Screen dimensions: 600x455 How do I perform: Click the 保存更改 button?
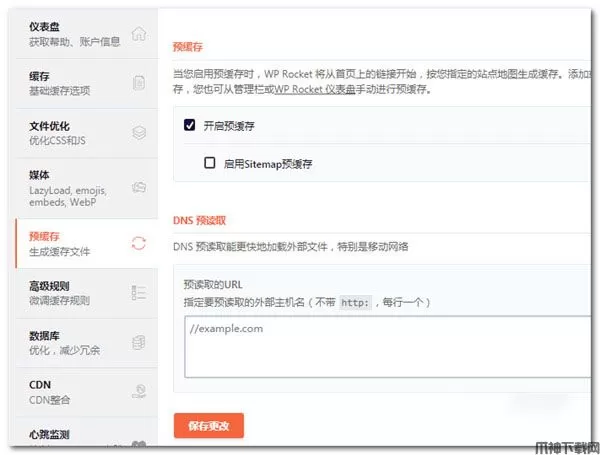[208, 425]
